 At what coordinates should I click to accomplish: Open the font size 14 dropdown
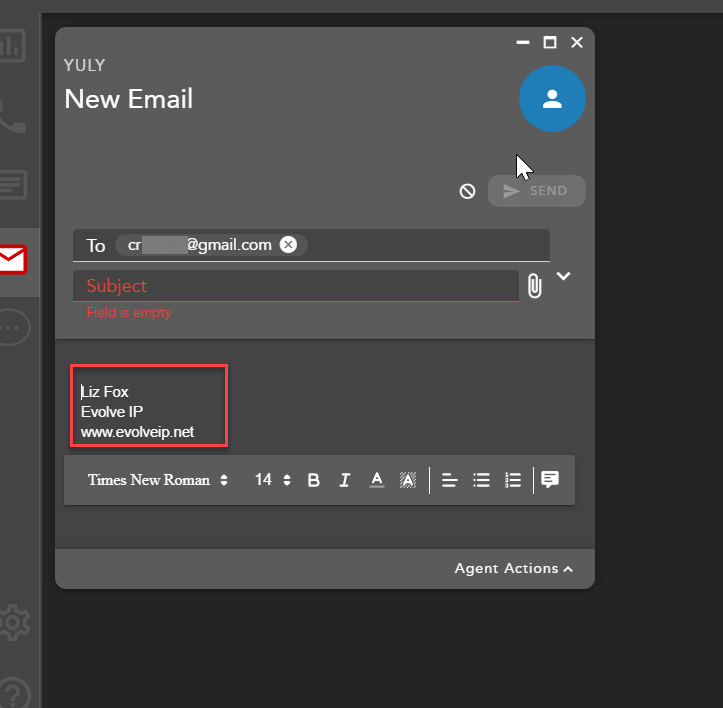click(x=272, y=480)
